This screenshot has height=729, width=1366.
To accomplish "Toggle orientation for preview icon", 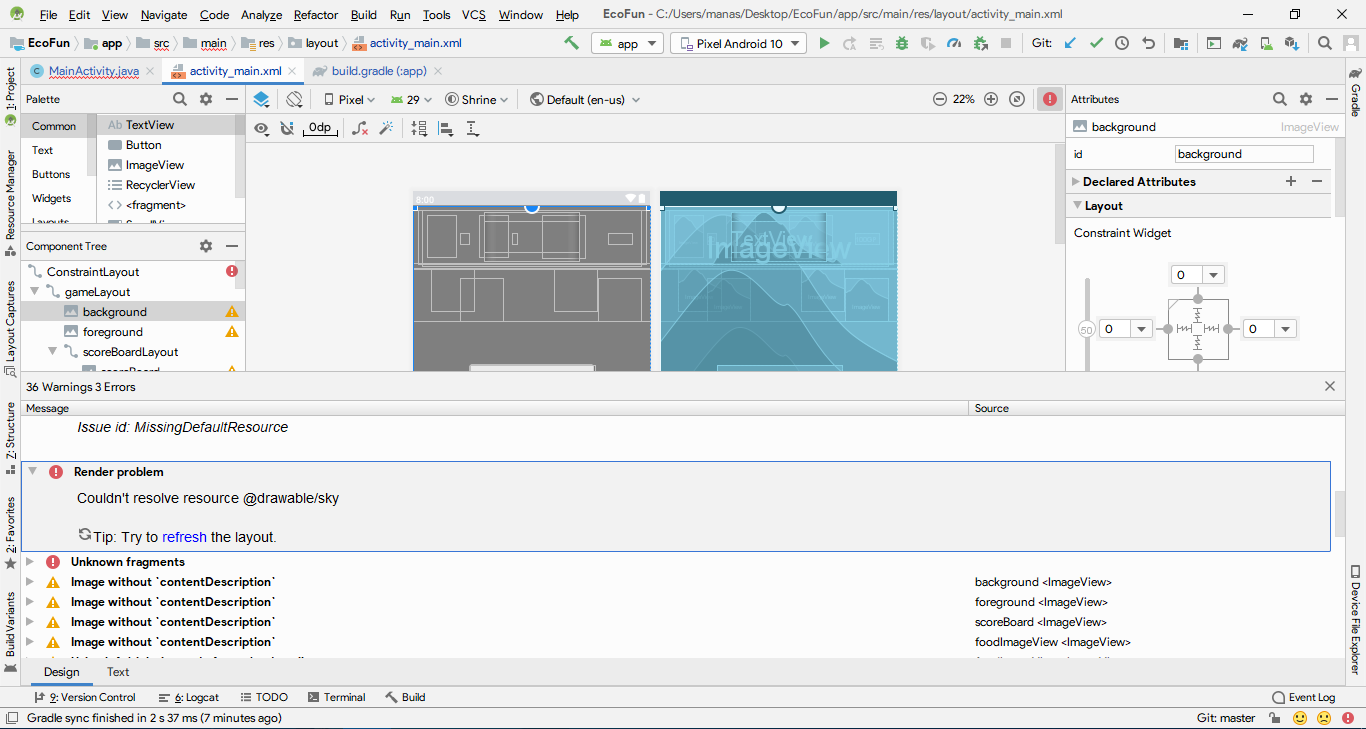I will click(x=294, y=99).
